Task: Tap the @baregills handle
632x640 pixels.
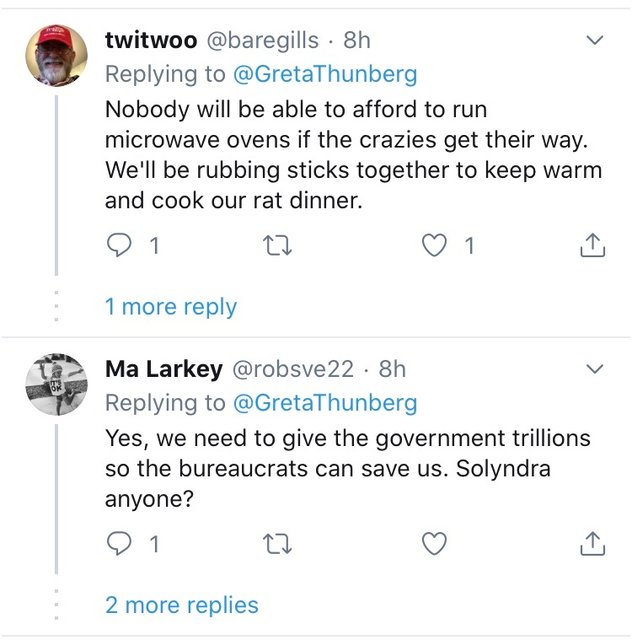Action: click(263, 40)
